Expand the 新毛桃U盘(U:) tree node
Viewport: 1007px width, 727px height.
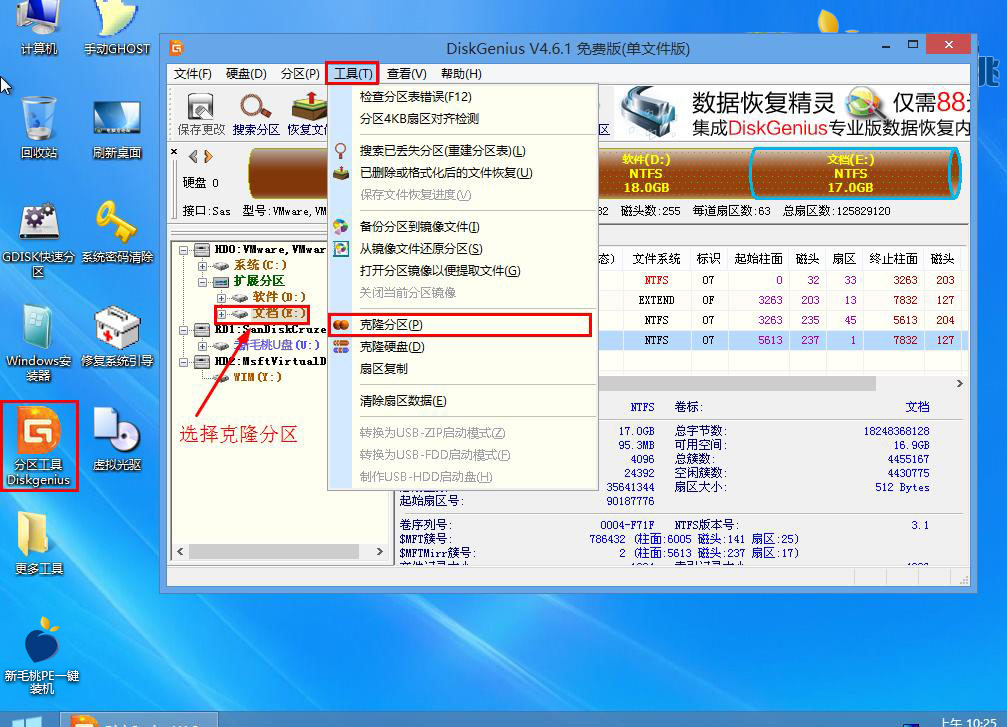click(202, 346)
